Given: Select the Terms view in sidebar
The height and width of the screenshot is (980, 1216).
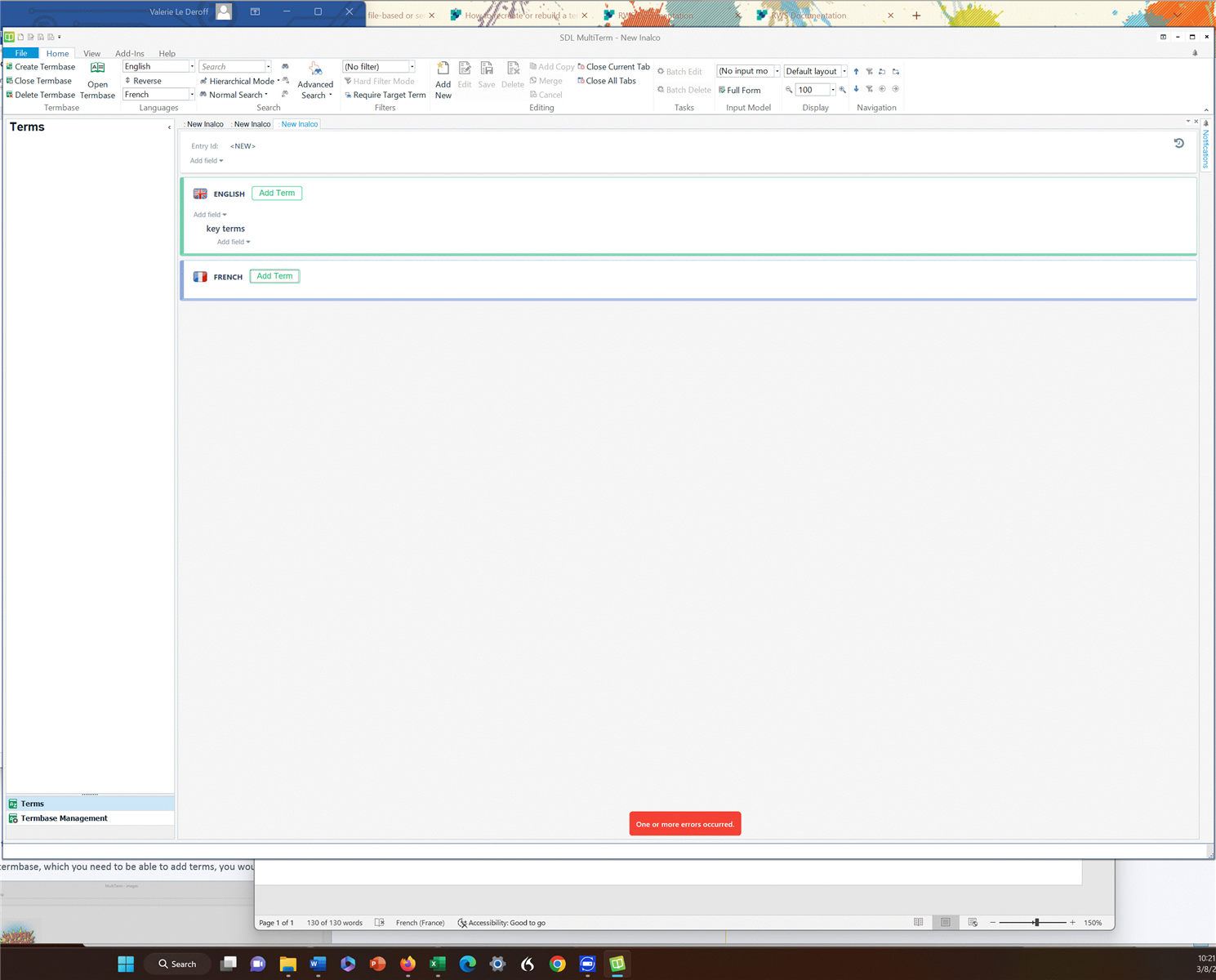Looking at the screenshot, I should pos(90,804).
